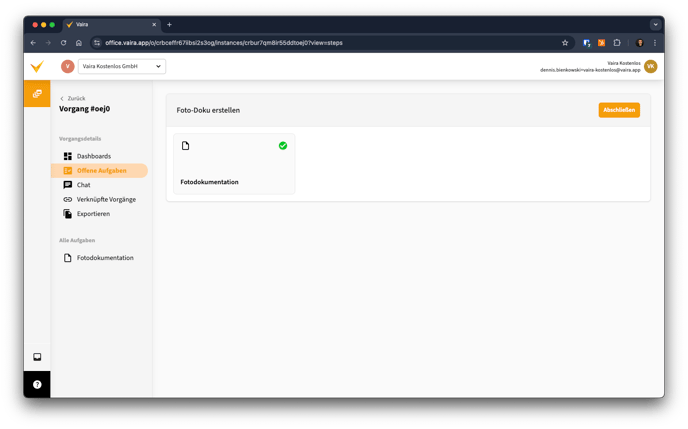
Task: Go to Verknüpfte Vorgänge
Action: pos(105,199)
